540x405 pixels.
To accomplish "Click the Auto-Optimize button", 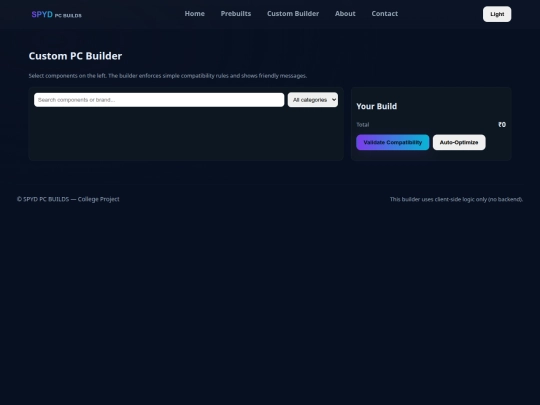I will point(459,142).
